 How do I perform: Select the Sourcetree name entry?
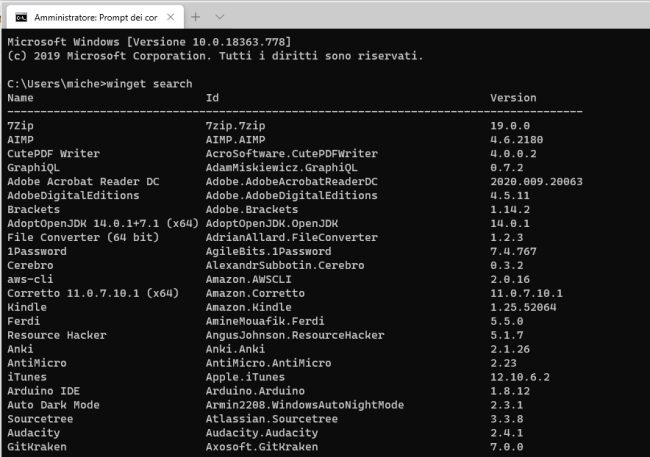[40, 419]
